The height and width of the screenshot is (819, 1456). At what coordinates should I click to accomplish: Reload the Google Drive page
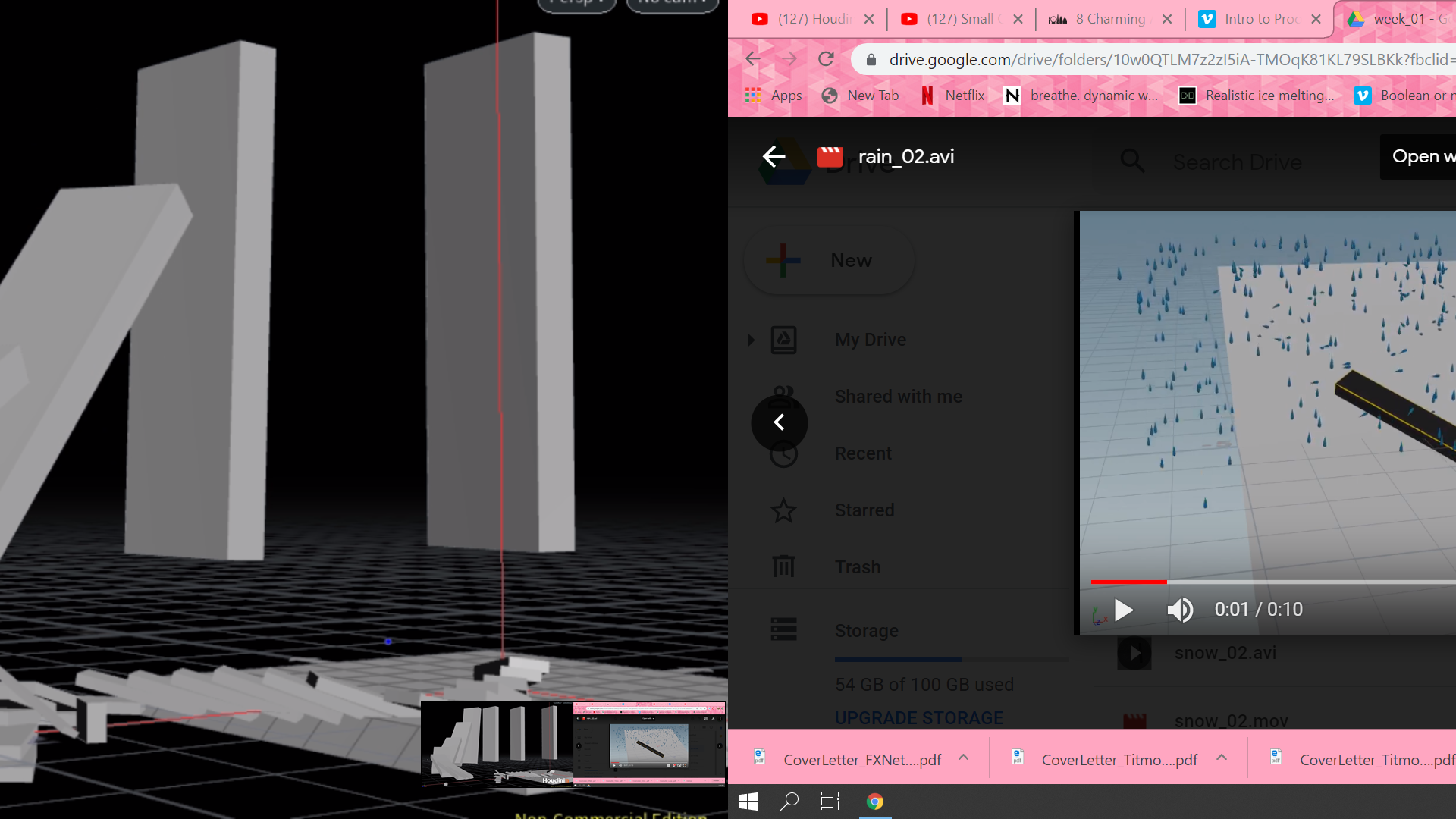pyautogui.click(x=826, y=59)
